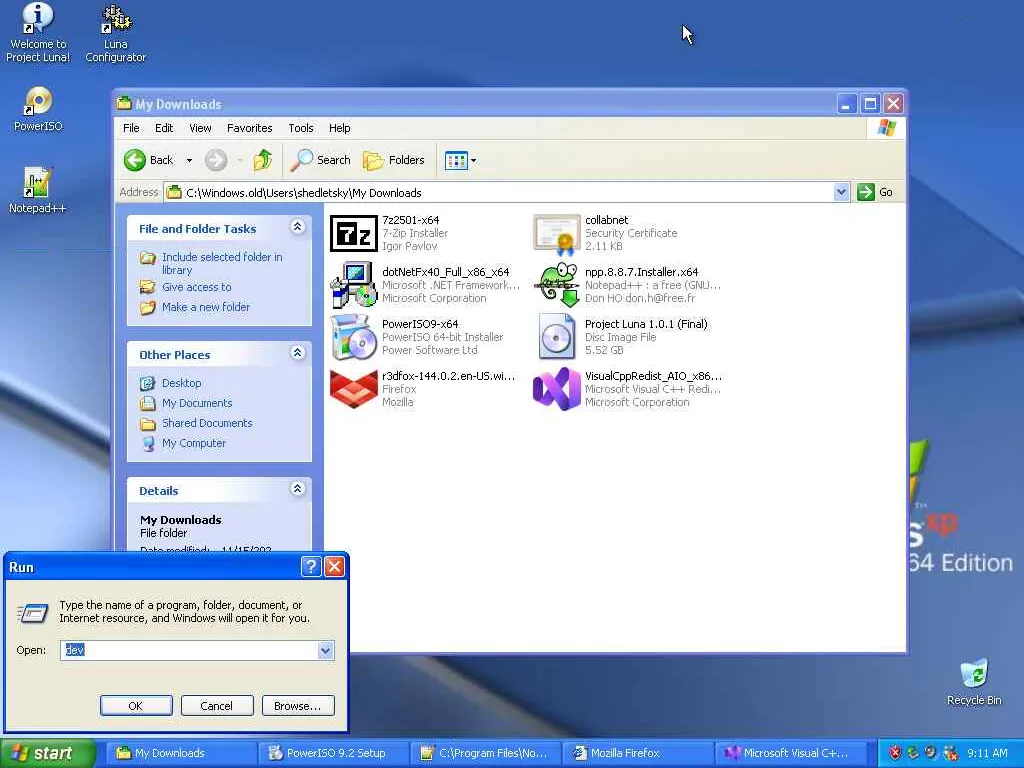Select the 7z2501-x64 installer icon
This screenshot has width=1024, height=768.
(353, 233)
